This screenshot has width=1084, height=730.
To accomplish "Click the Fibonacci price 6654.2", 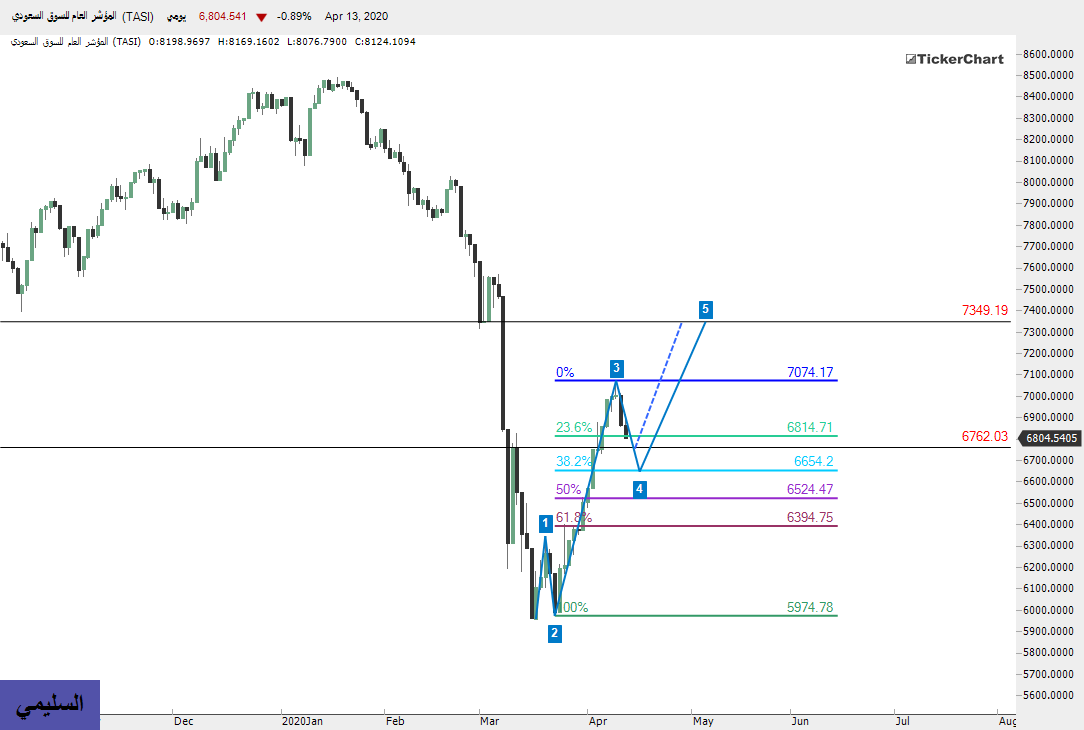I will (814, 461).
